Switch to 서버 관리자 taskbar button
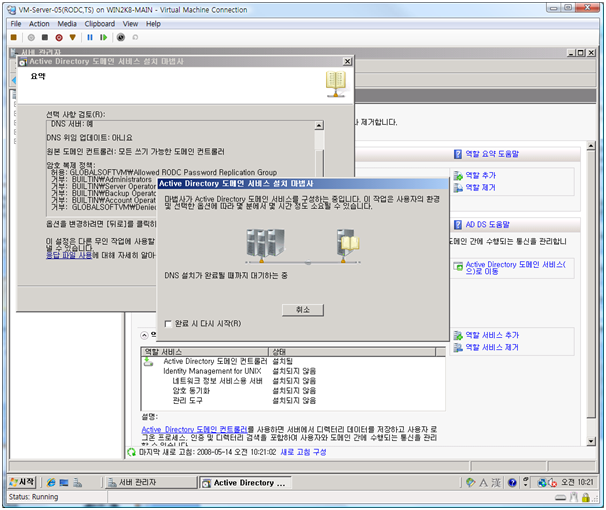The image size is (606, 510). pyautogui.click(x=151, y=483)
